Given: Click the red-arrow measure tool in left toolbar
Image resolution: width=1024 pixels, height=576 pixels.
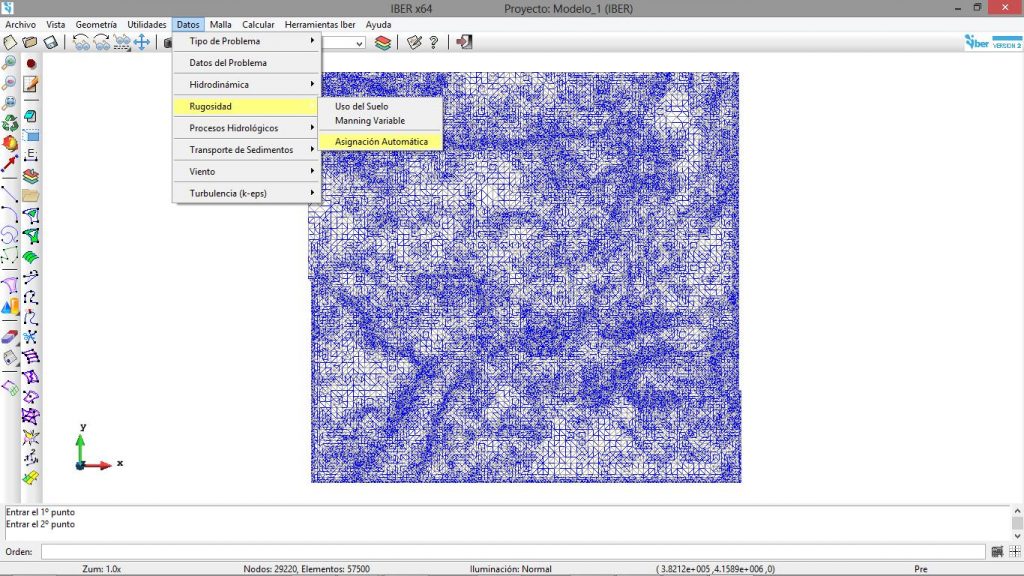Looking at the screenshot, I should (x=10, y=164).
